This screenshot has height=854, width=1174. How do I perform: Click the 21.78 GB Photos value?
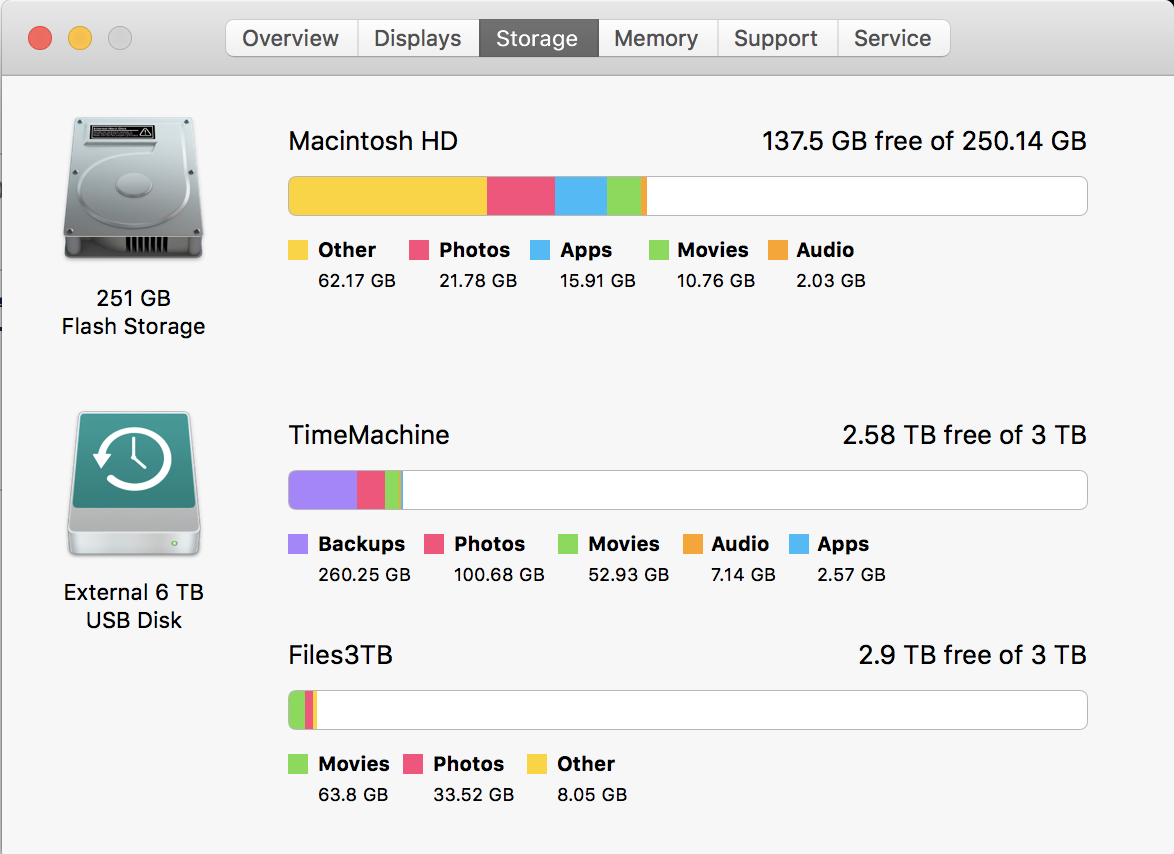coord(478,281)
